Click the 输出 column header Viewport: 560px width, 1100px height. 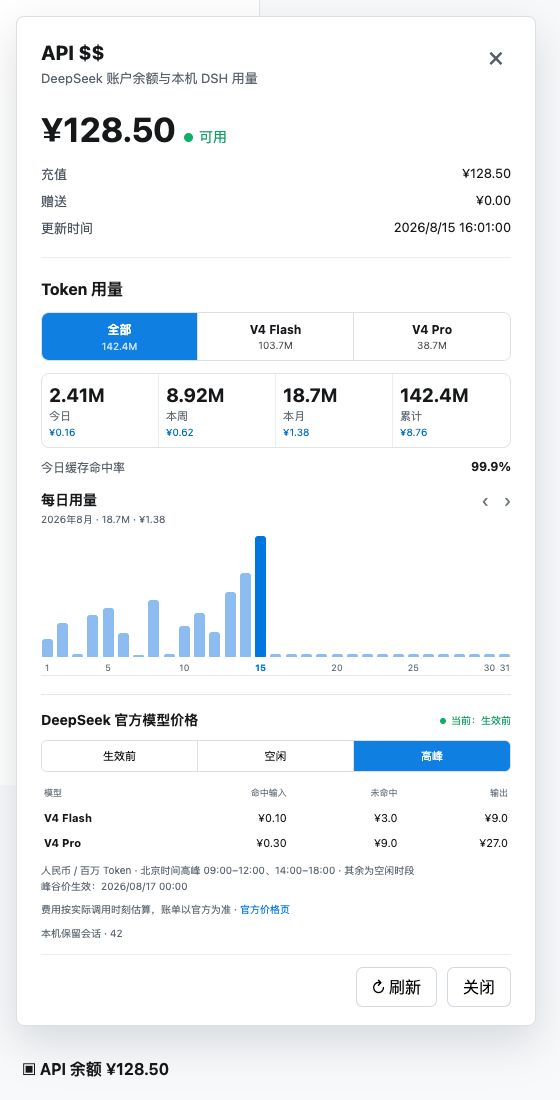click(499, 793)
